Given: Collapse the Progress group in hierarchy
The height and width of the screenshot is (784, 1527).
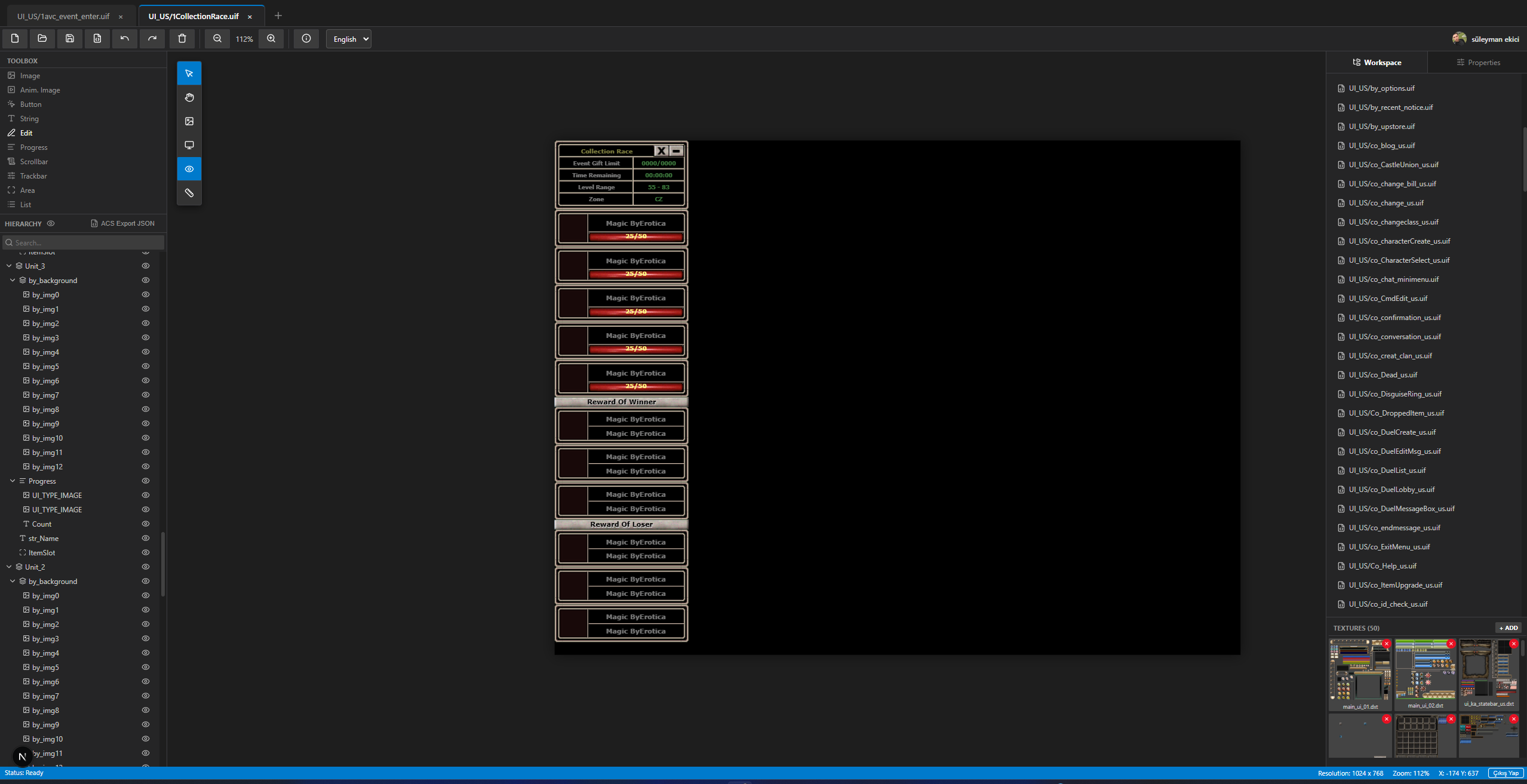Looking at the screenshot, I should tap(13, 481).
